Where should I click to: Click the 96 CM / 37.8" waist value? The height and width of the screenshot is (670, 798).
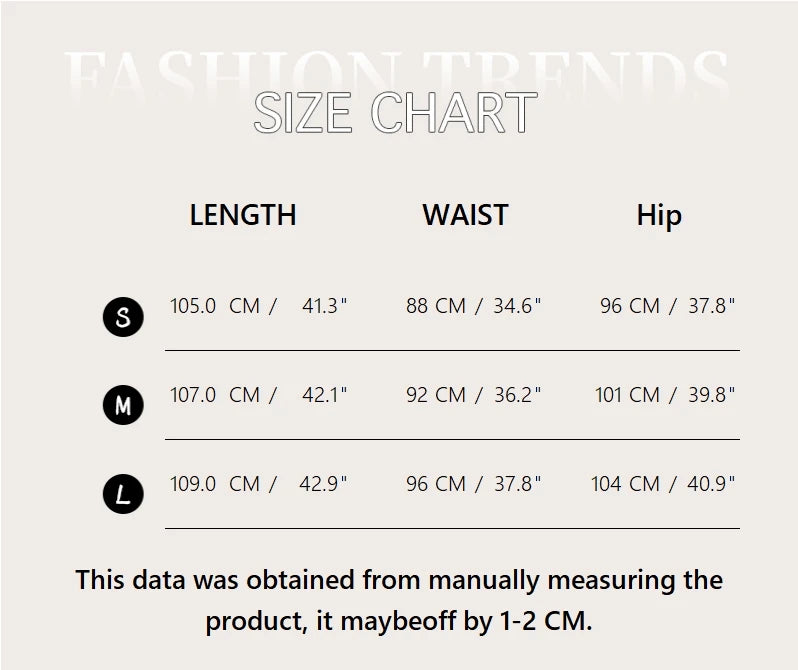click(x=473, y=484)
